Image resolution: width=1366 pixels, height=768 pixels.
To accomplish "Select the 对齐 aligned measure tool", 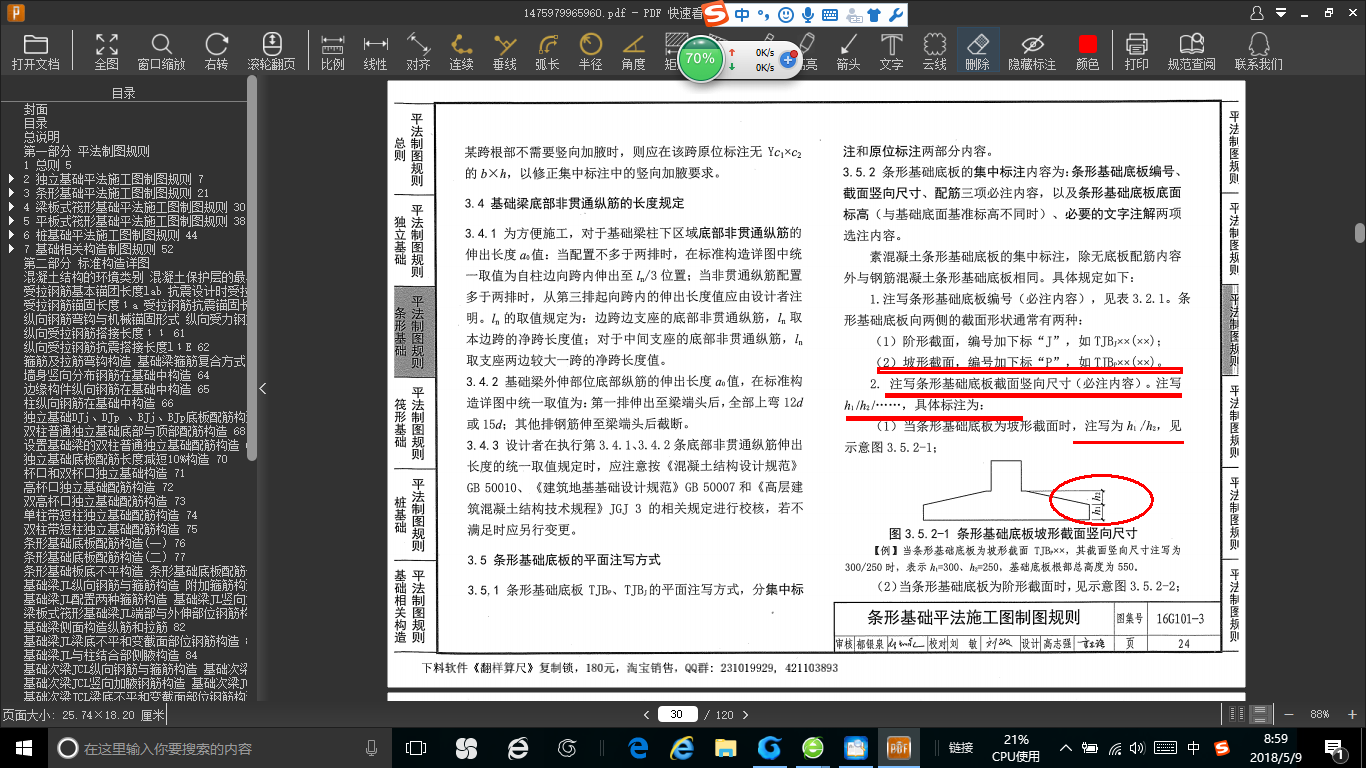I will (418, 52).
